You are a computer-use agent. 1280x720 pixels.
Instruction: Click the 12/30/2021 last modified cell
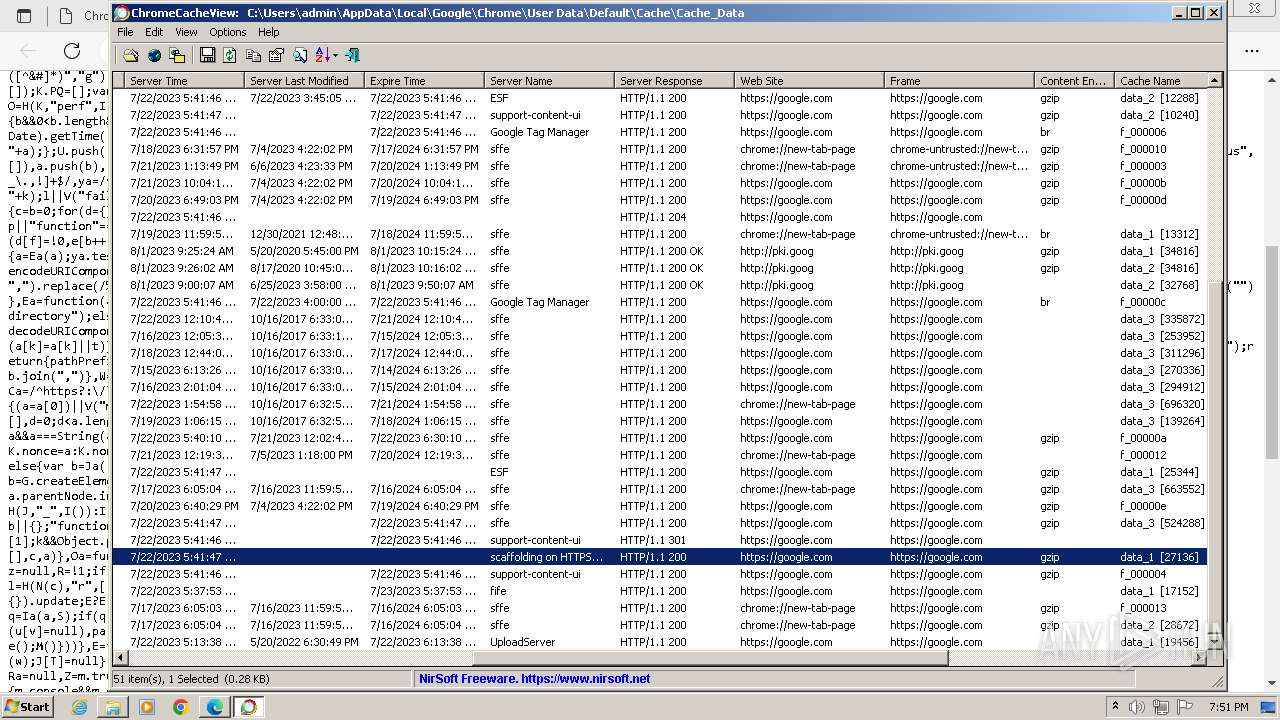(x=302, y=234)
